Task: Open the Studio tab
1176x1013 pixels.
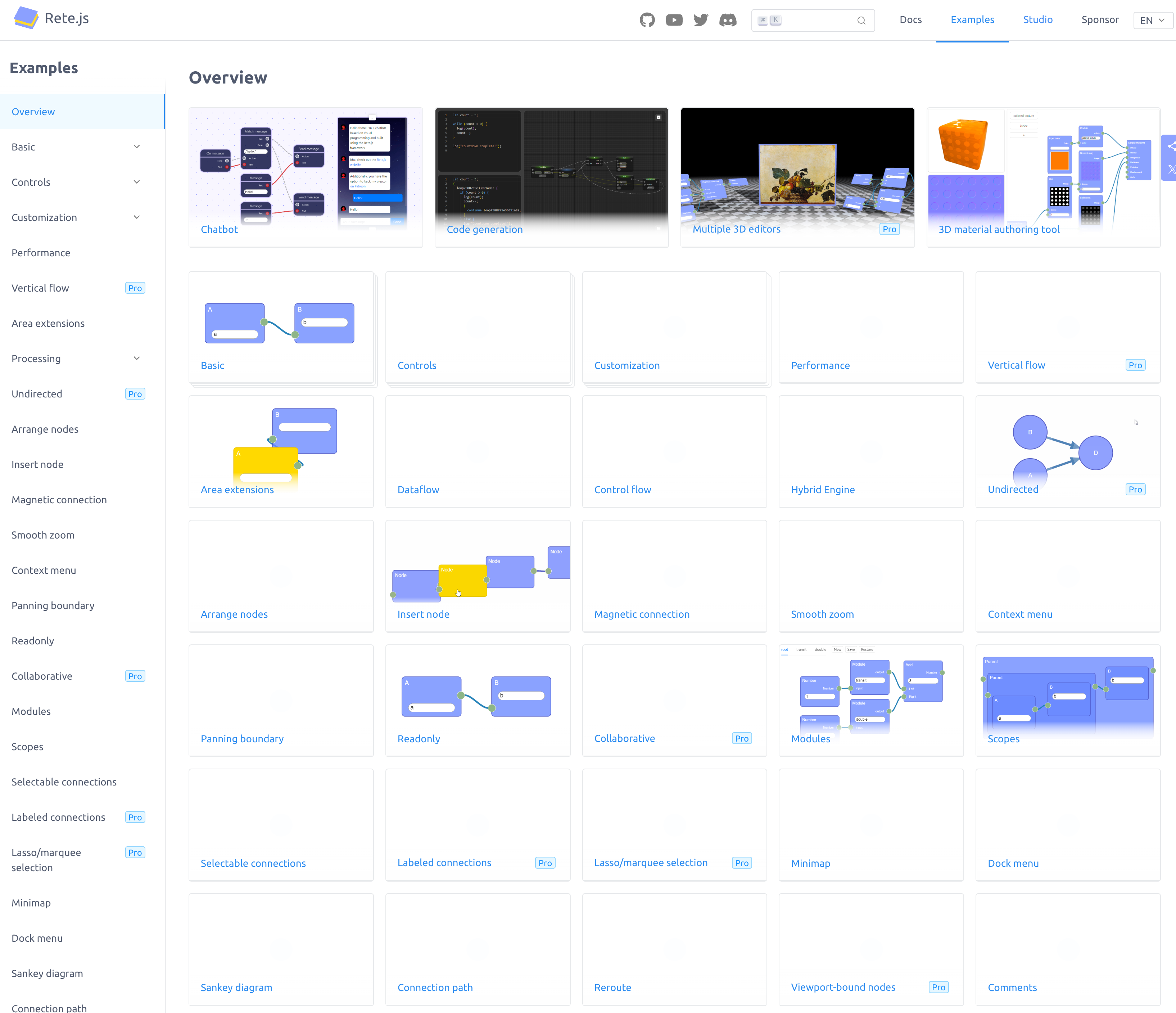Action: tap(1037, 19)
